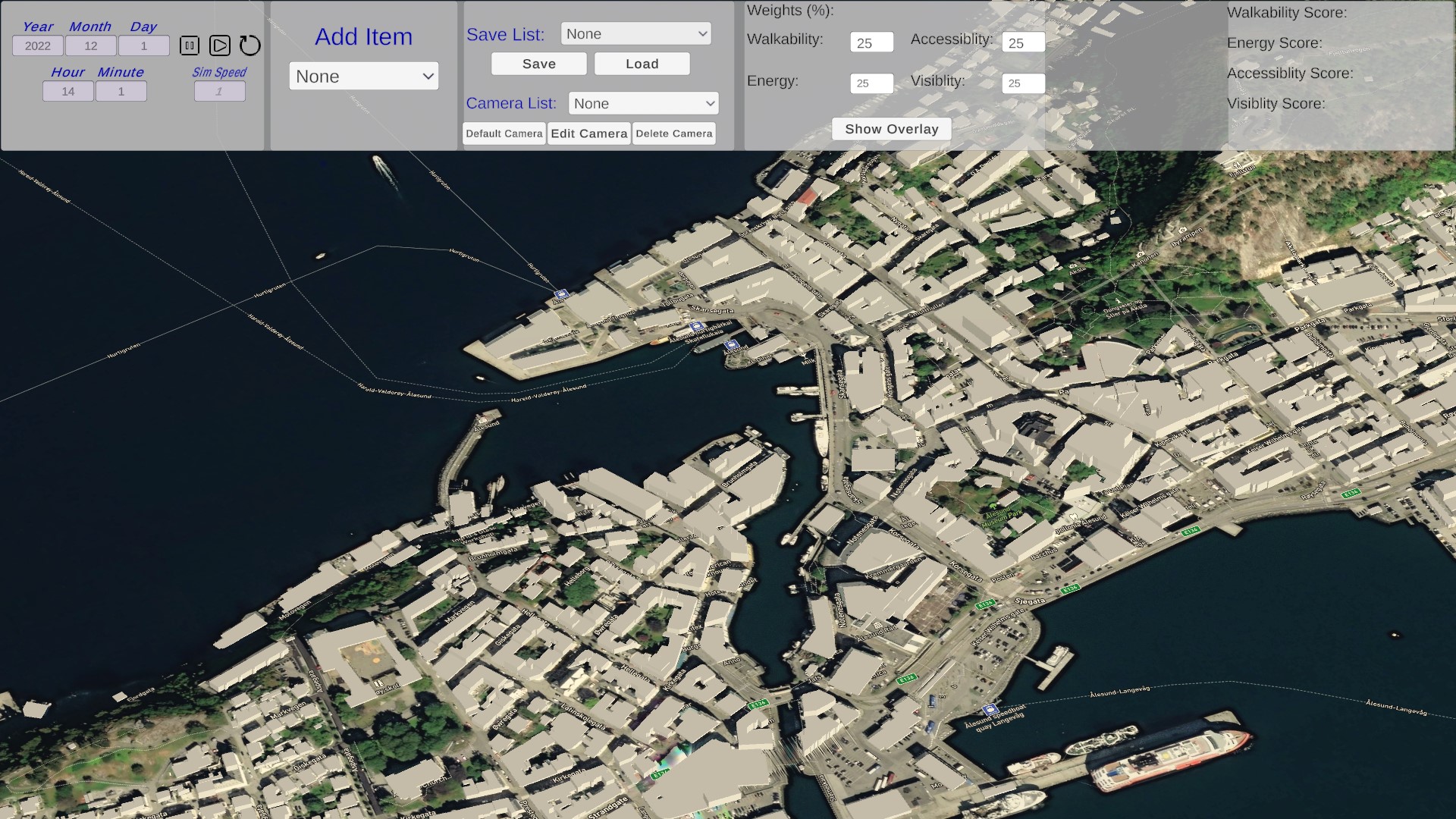The image size is (1456, 819).
Task: Expand the Camera List dropdown
Action: tap(643, 103)
